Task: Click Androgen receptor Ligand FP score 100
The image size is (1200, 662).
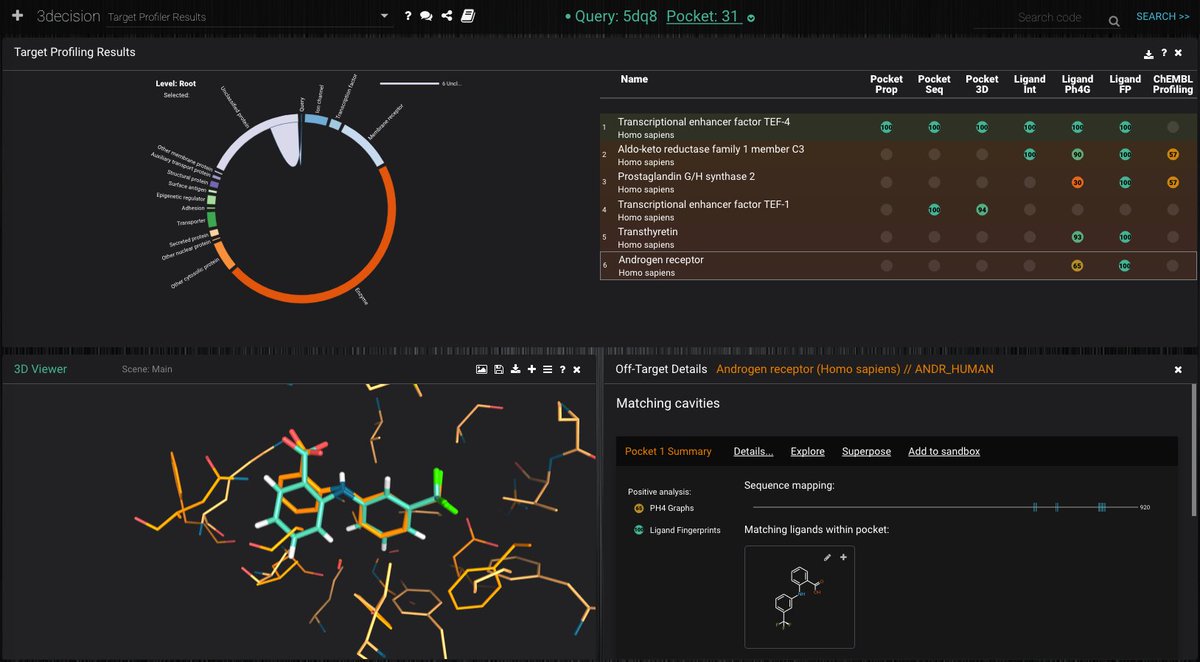Action: 1125,266
